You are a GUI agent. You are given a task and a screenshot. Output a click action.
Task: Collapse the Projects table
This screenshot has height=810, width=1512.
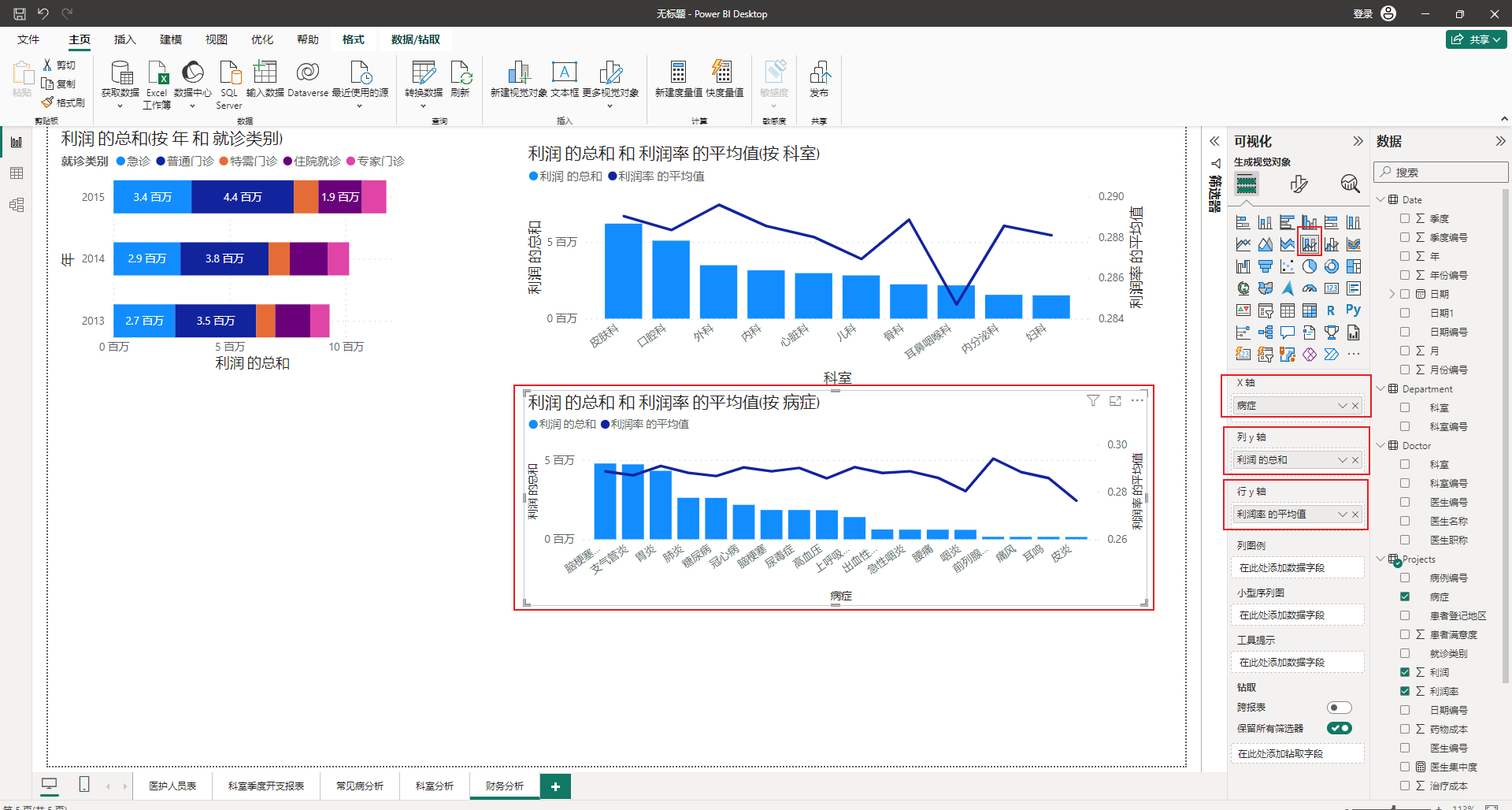pos(1380,559)
